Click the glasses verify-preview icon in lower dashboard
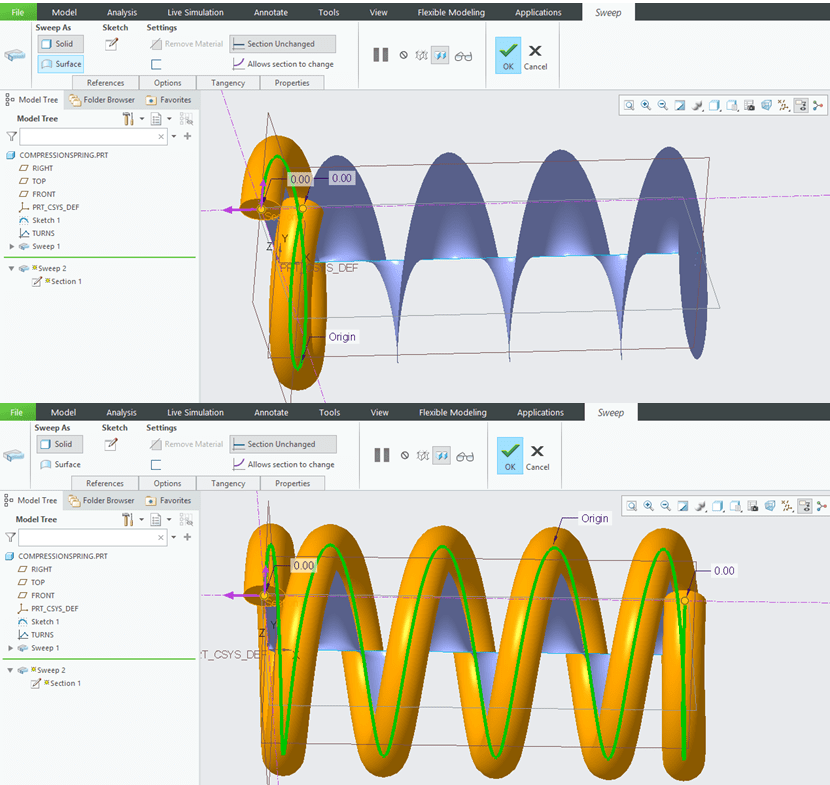The image size is (830, 785). pyautogui.click(x=463, y=455)
